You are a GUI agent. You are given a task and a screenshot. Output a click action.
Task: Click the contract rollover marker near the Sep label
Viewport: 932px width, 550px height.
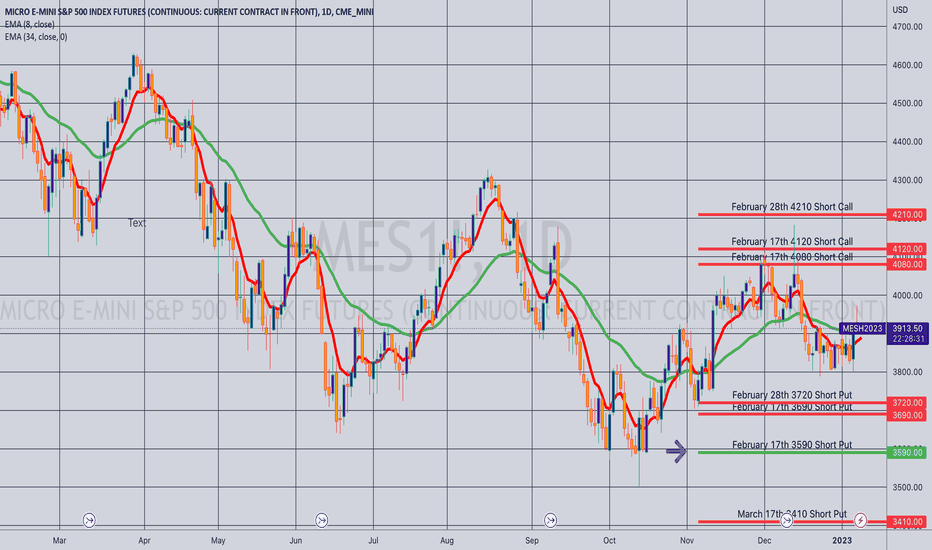(x=550, y=521)
